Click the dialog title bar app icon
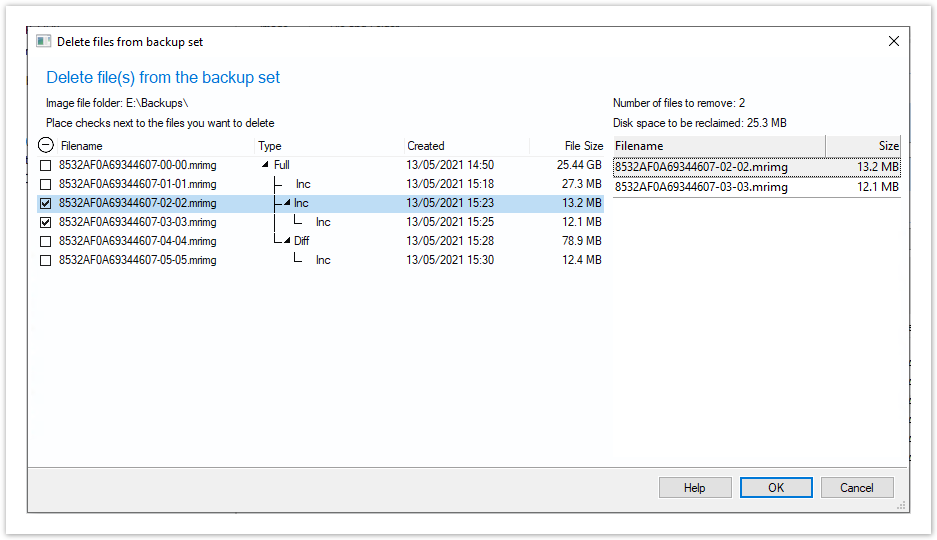This screenshot has width=937, height=540. [43, 41]
